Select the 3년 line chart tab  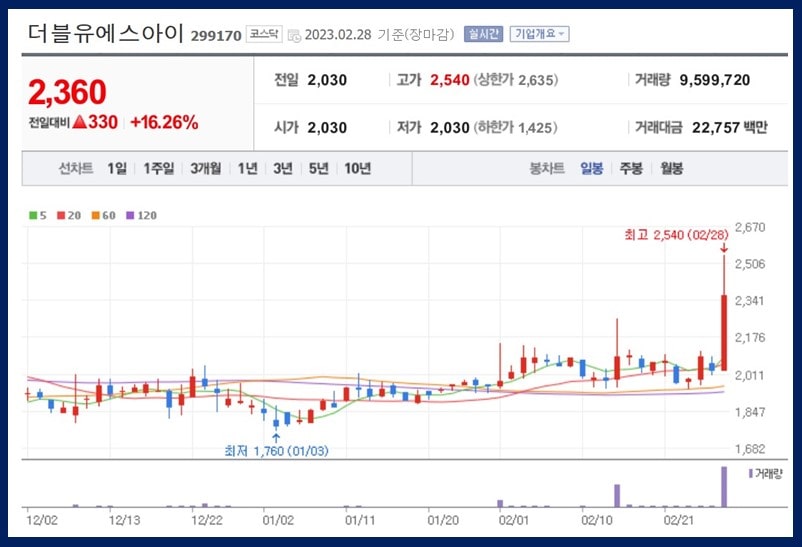point(283,168)
